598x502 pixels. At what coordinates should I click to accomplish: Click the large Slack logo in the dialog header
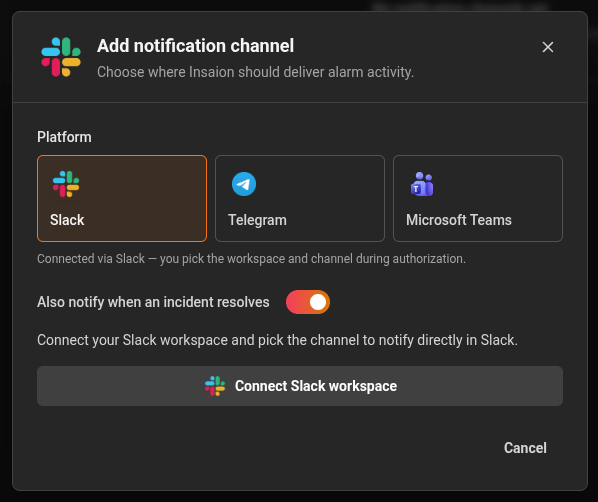(x=61, y=57)
